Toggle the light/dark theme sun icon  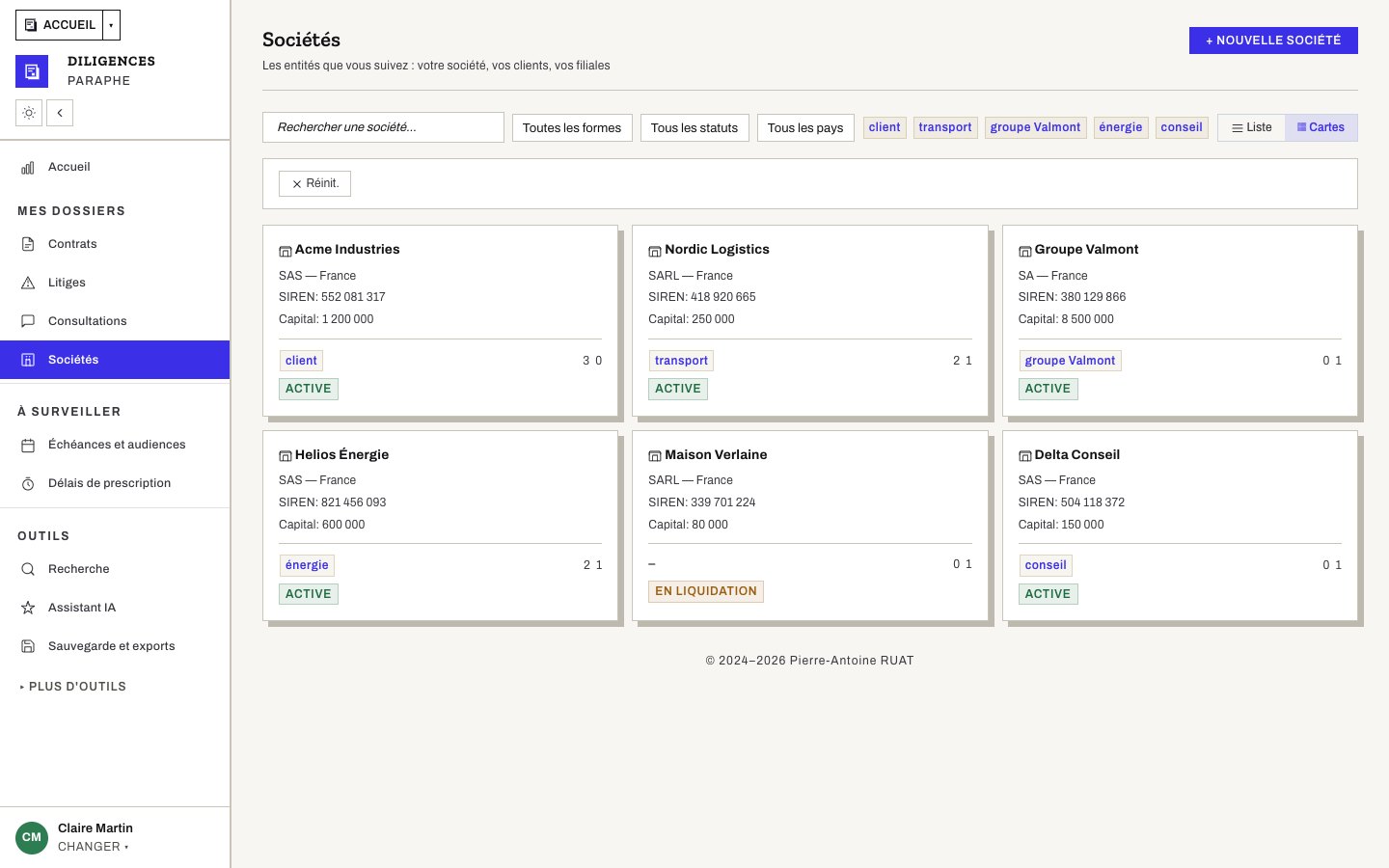pyautogui.click(x=29, y=113)
